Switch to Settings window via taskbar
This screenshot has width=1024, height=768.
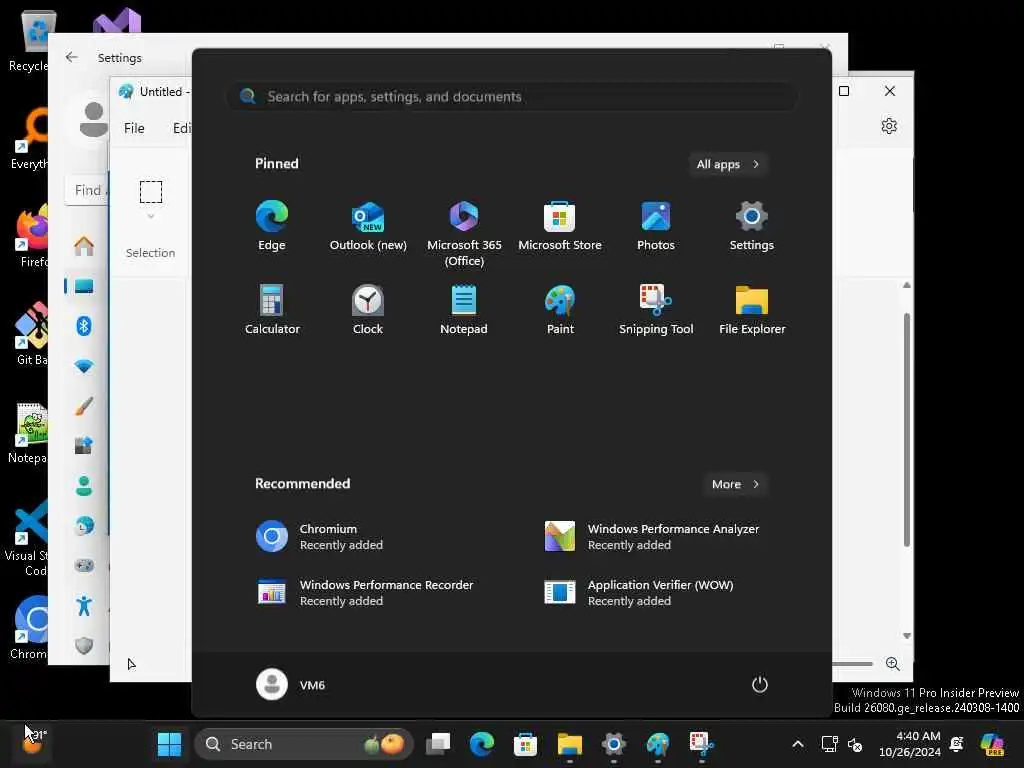(613, 744)
